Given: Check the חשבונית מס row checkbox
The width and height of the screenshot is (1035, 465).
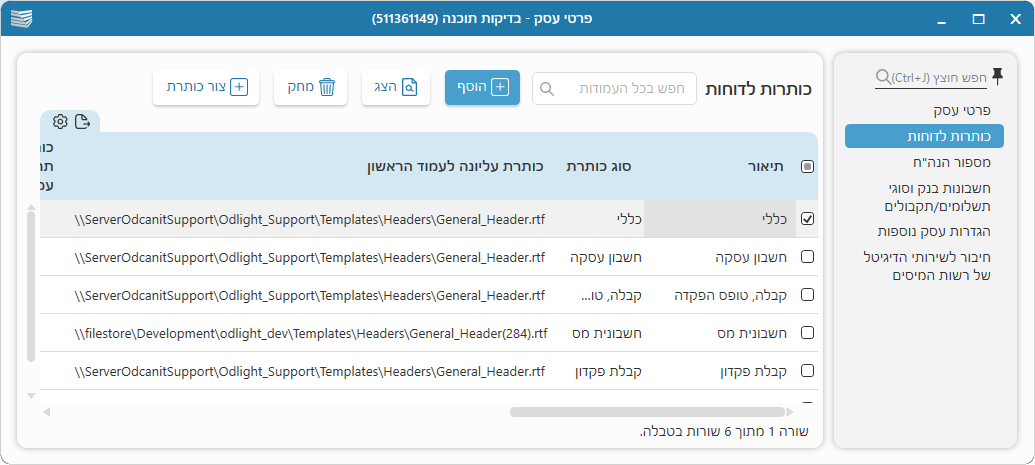Looking at the screenshot, I should (x=807, y=333).
